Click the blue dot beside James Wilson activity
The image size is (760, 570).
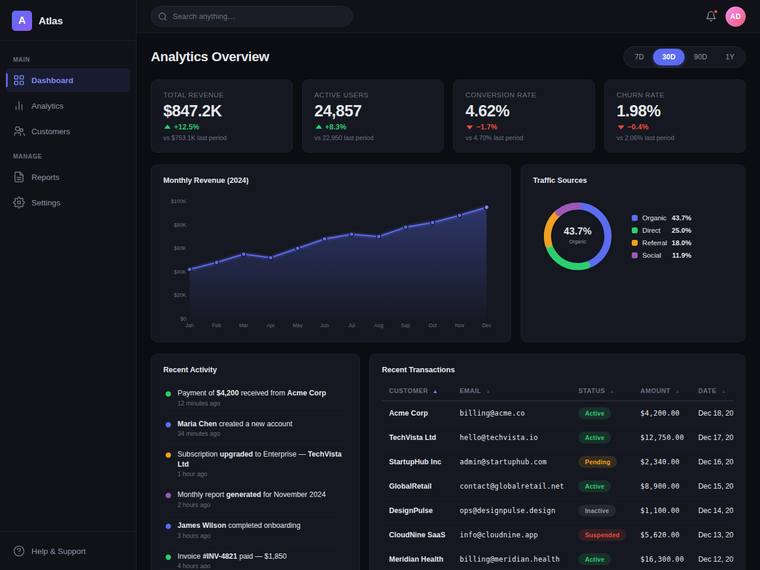pyautogui.click(x=168, y=526)
